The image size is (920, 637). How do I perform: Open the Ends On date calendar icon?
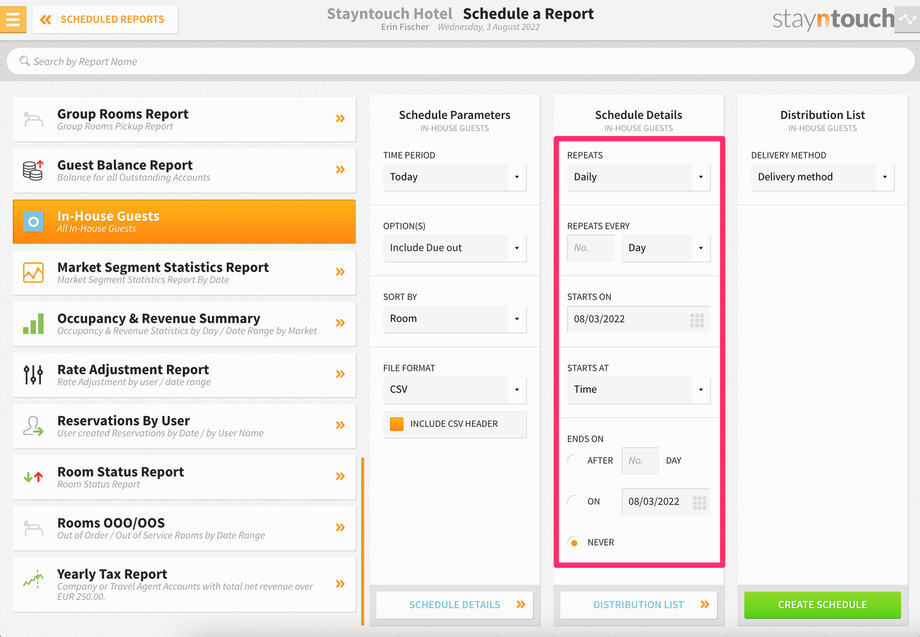(x=699, y=502)
